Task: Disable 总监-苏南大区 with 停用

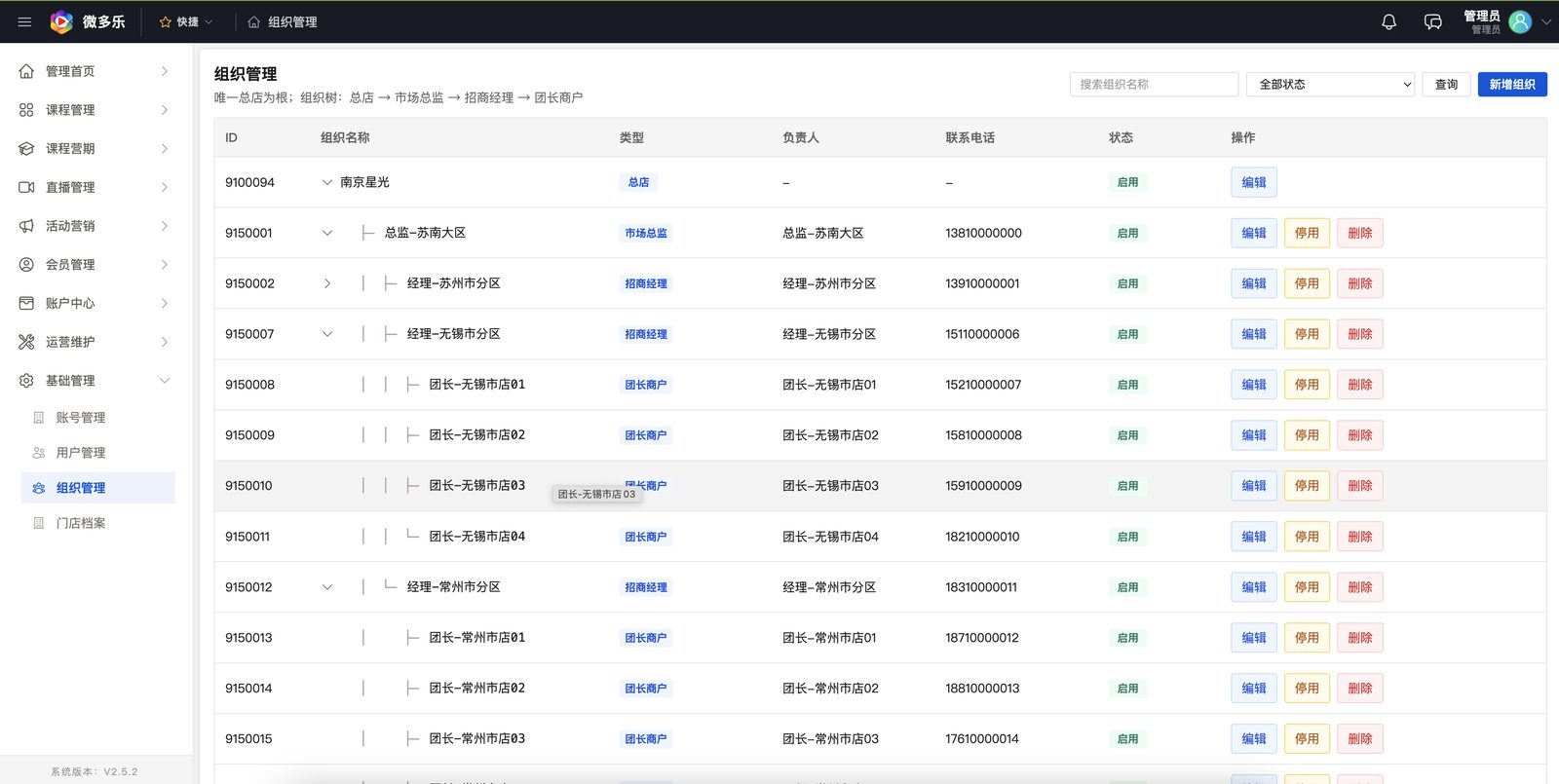Action: [1307, 233]
